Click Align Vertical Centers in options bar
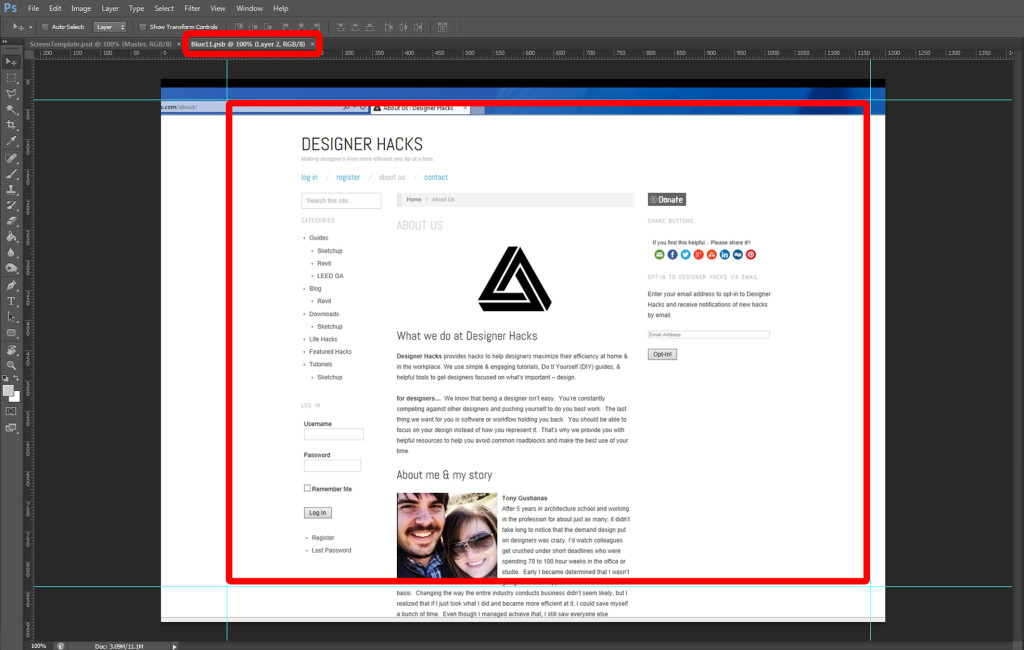Viewport: 1024px width, 650px height. click(253, 27)
